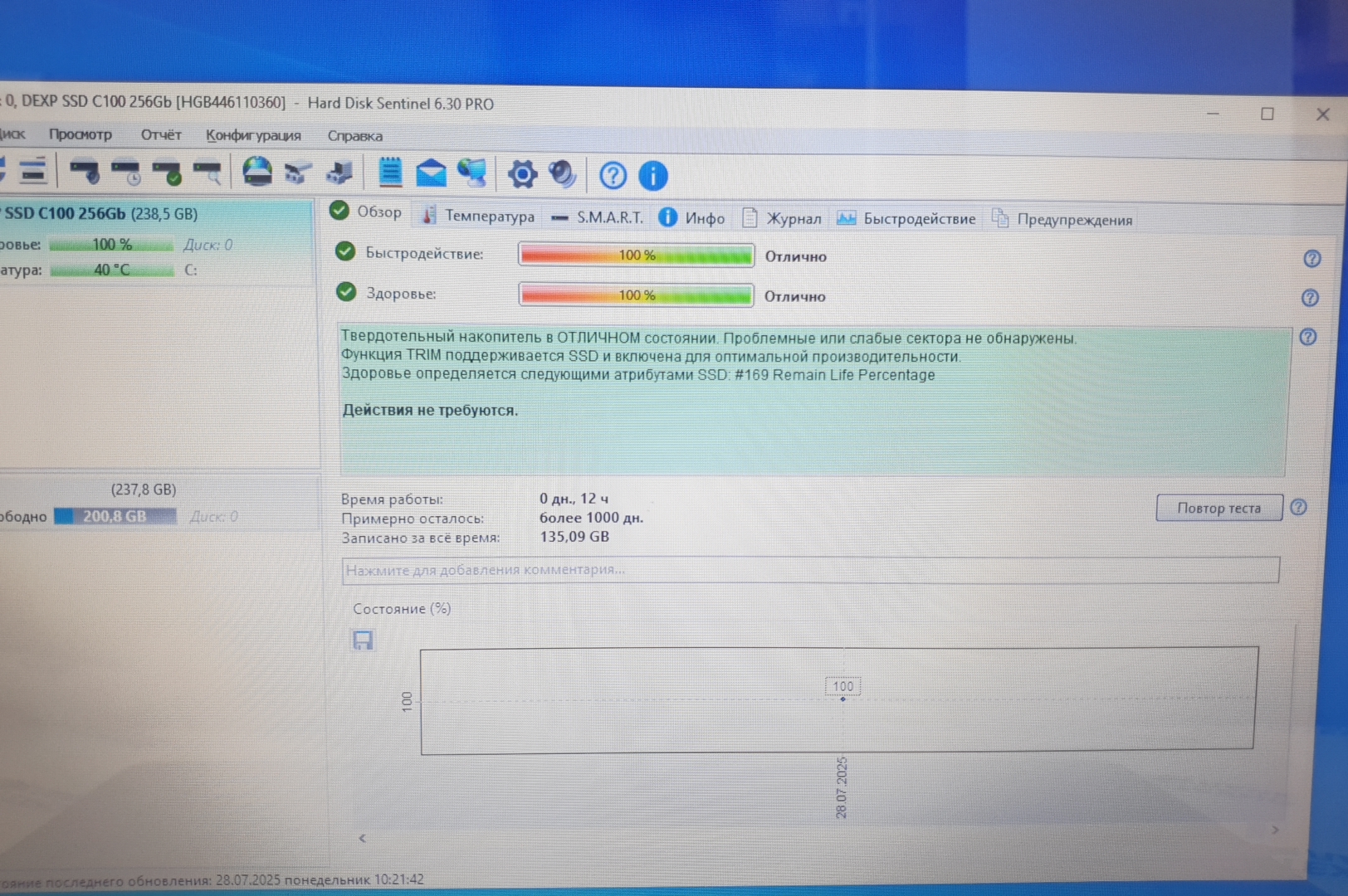The width and height of the screenshot is (1348, 896).
Task: Click the disk with magnifier icon
Action: (x=208, y=173)
